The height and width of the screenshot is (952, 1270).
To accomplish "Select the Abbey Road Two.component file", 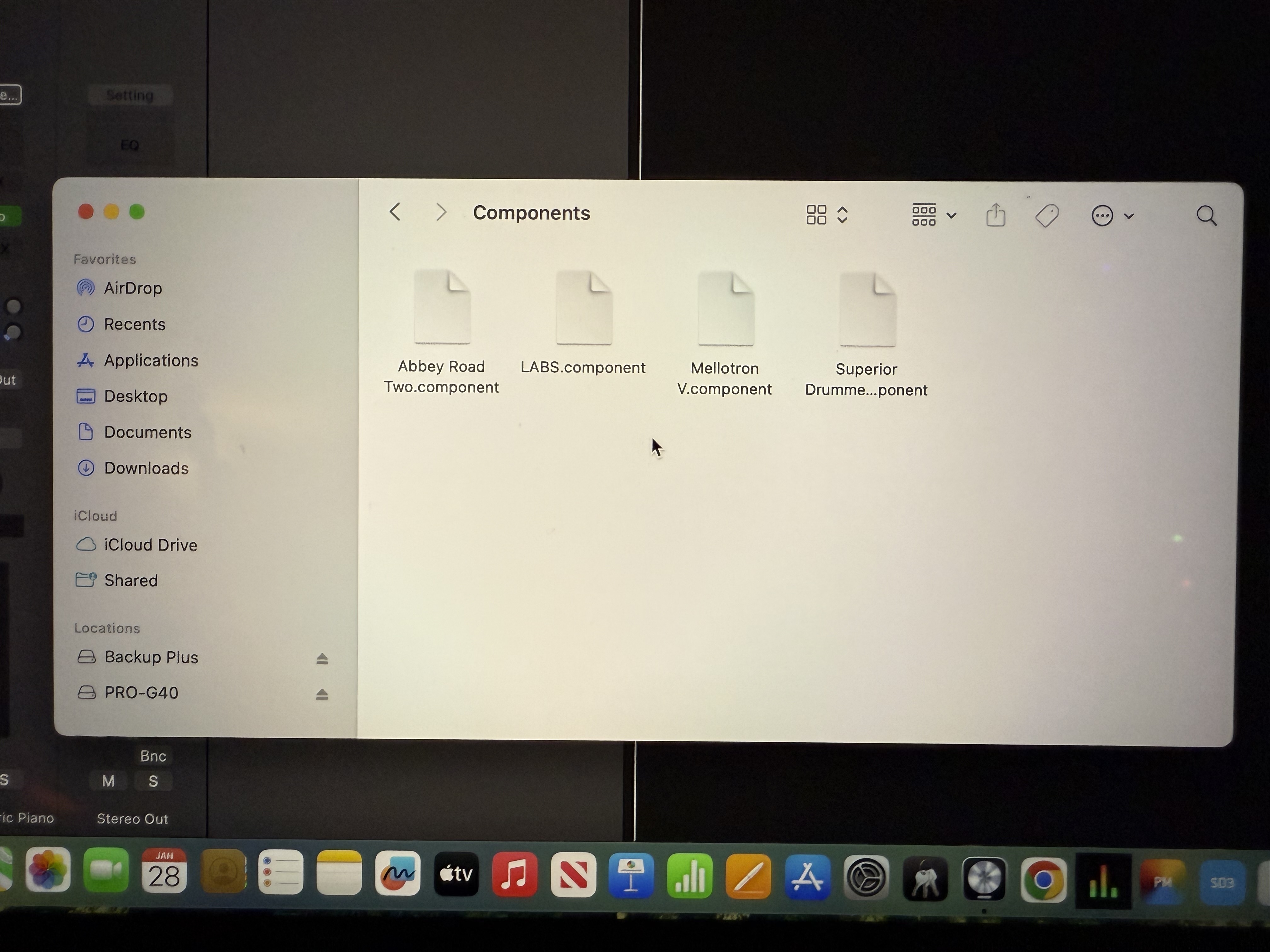I will 442,332.
